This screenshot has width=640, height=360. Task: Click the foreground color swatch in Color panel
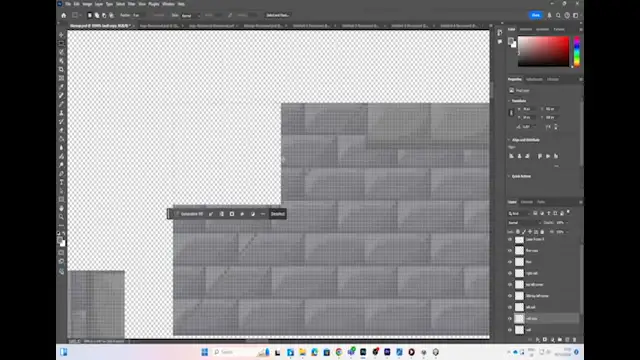click(511, 41)
